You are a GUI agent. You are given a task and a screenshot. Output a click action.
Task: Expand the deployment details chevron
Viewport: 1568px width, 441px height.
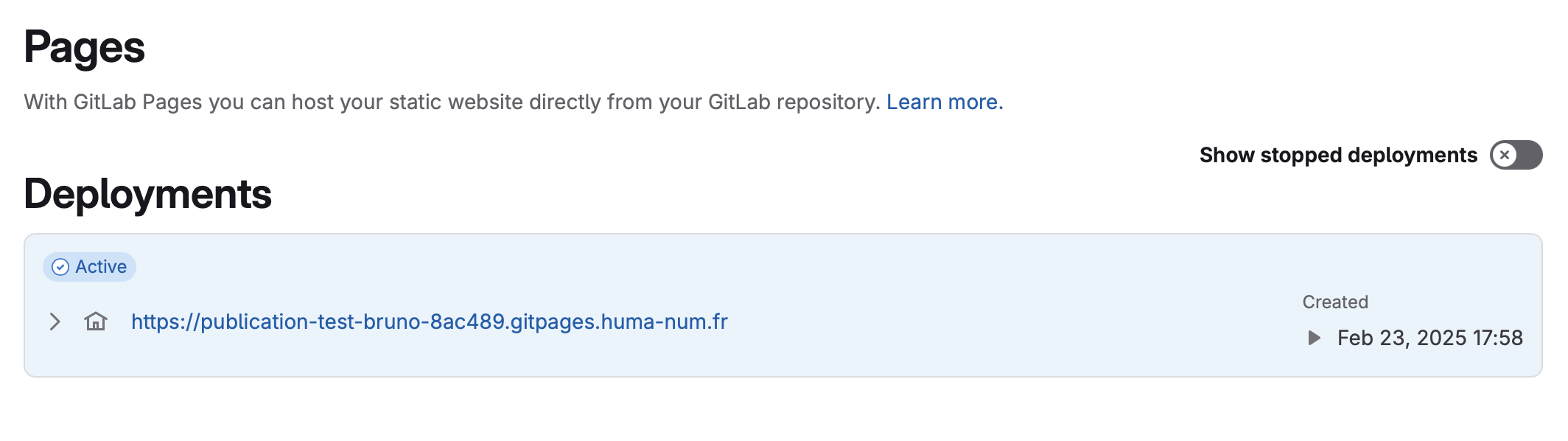(55, 322)
